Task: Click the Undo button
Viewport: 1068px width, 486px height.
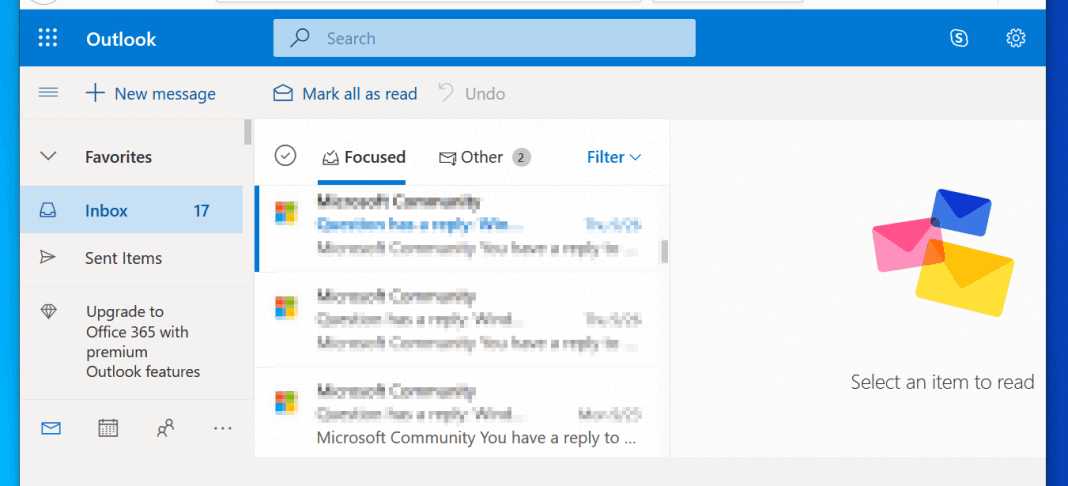Action: point(471,93)
